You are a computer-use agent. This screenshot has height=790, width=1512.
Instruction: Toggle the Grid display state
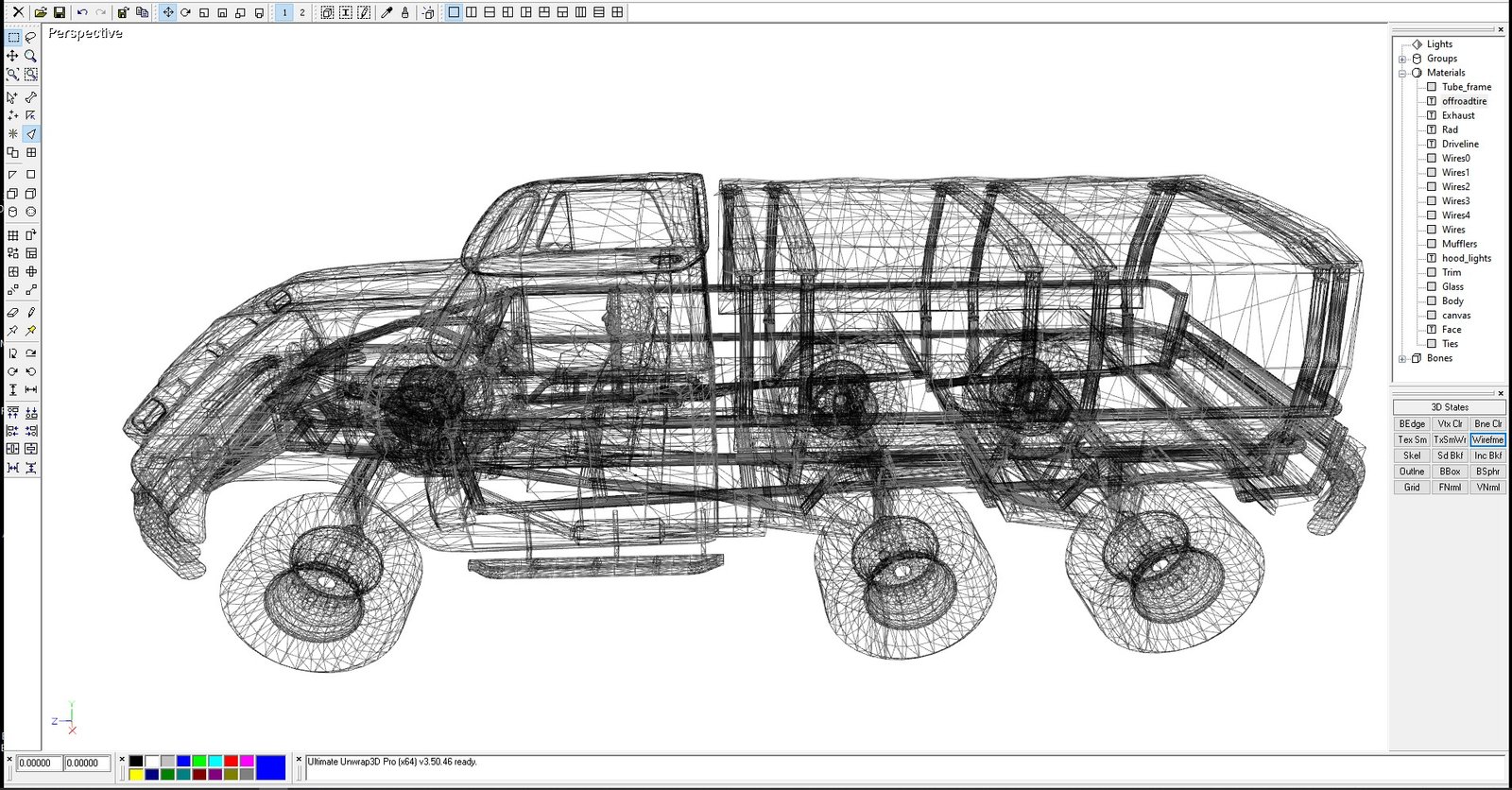pos(1412,488)
